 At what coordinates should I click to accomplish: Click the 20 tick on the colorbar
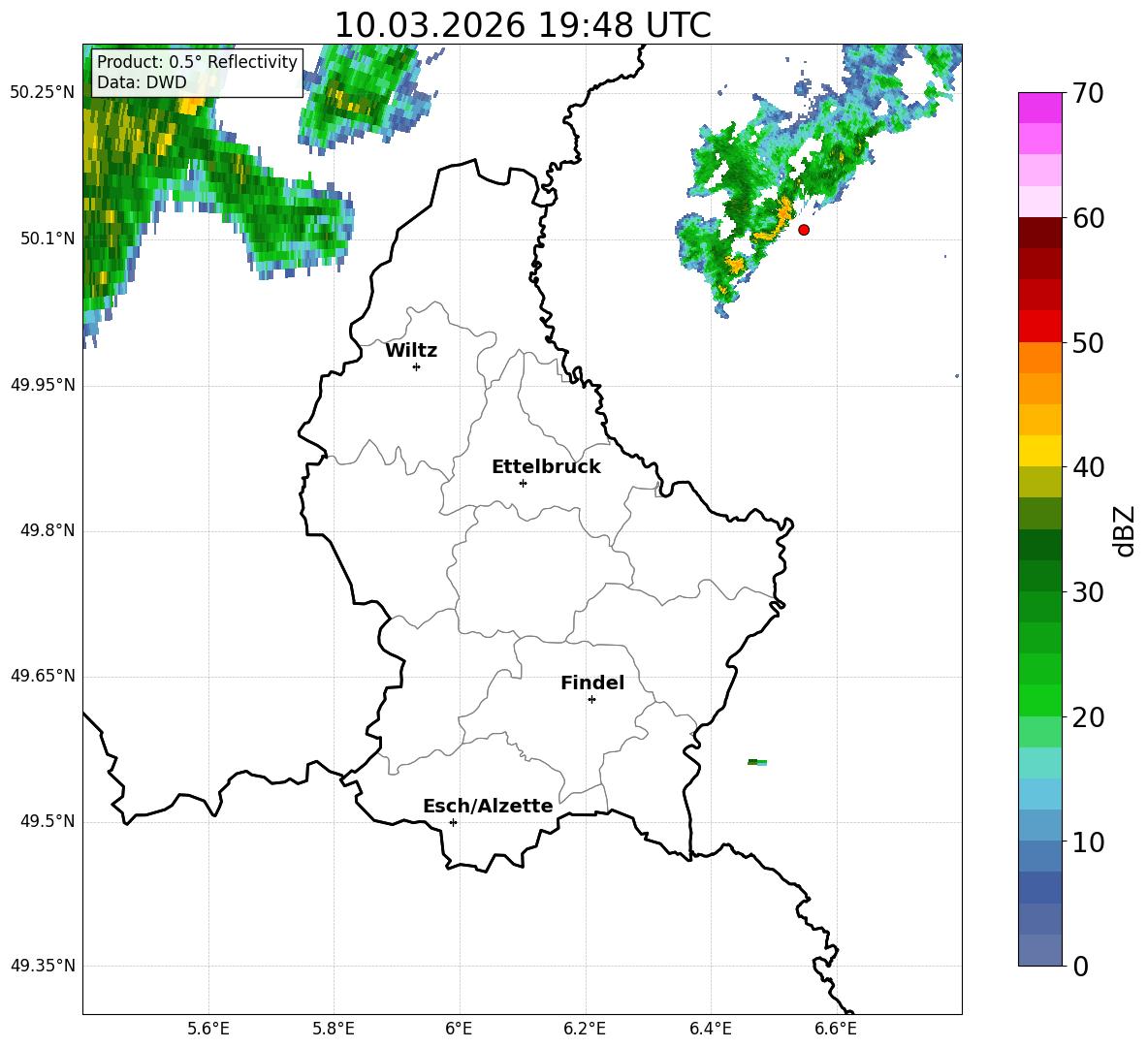click(1088, 717)
